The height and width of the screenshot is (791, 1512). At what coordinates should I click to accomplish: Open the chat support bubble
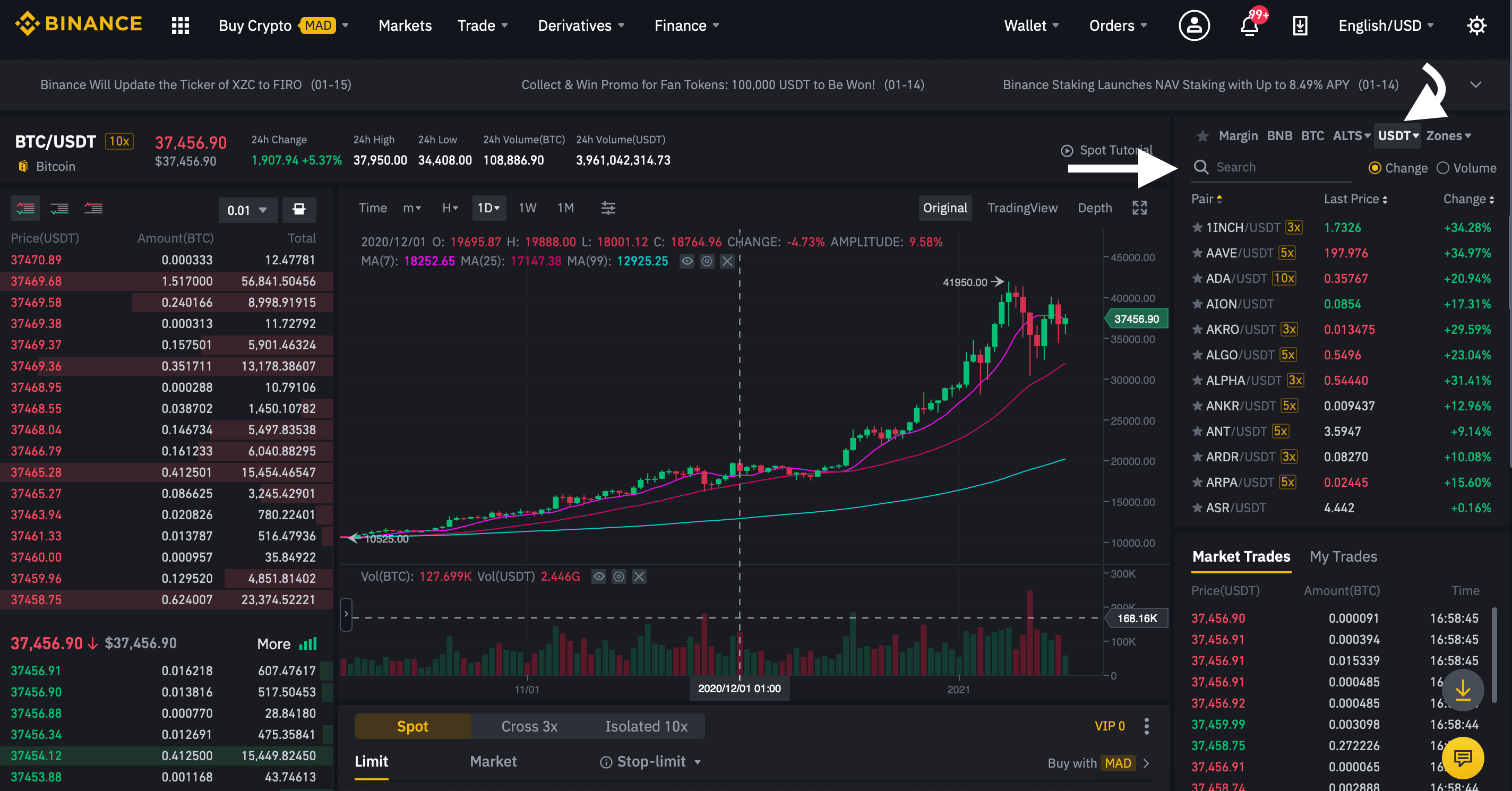click(x=1463, y=758)
